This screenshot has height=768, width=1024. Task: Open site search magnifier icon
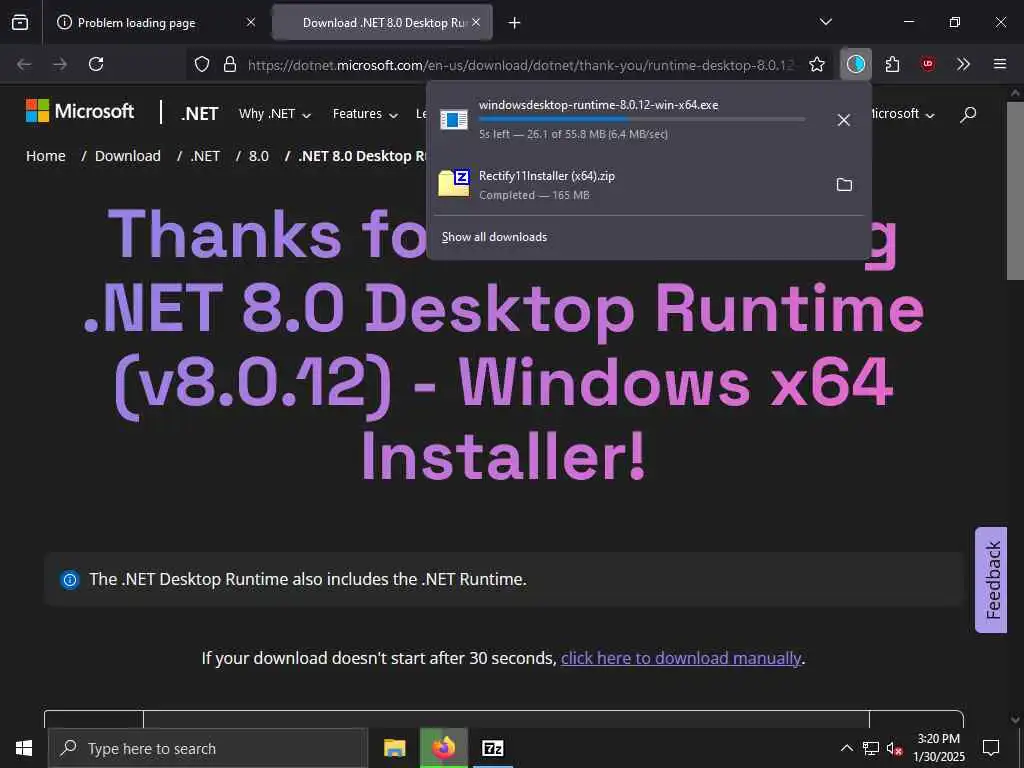pos(968,114)
